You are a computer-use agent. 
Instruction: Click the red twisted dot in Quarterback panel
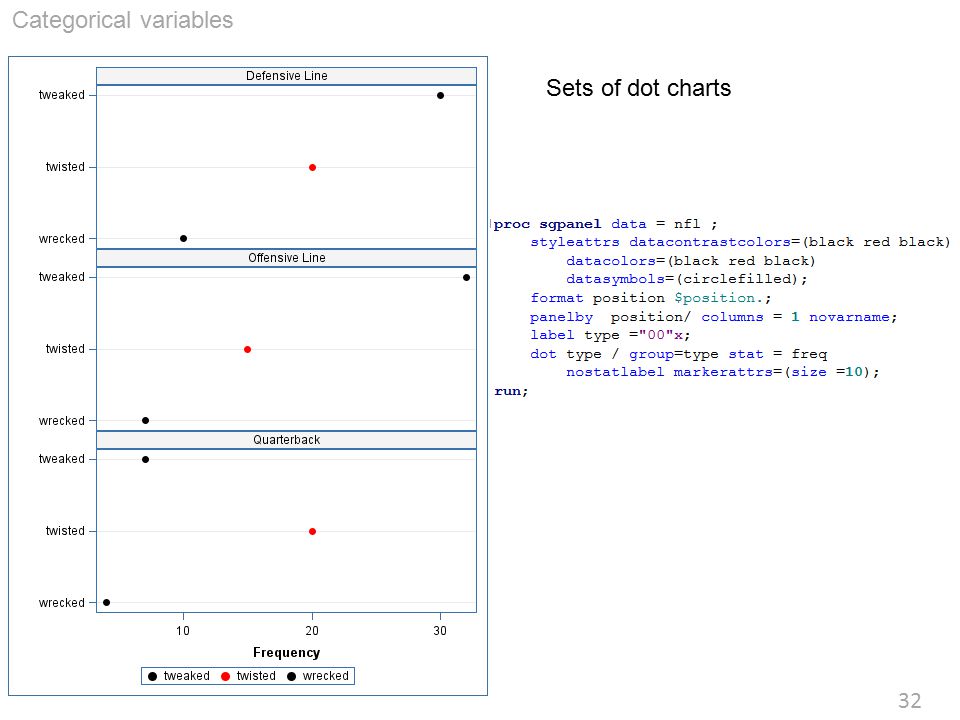pos(312,531)
